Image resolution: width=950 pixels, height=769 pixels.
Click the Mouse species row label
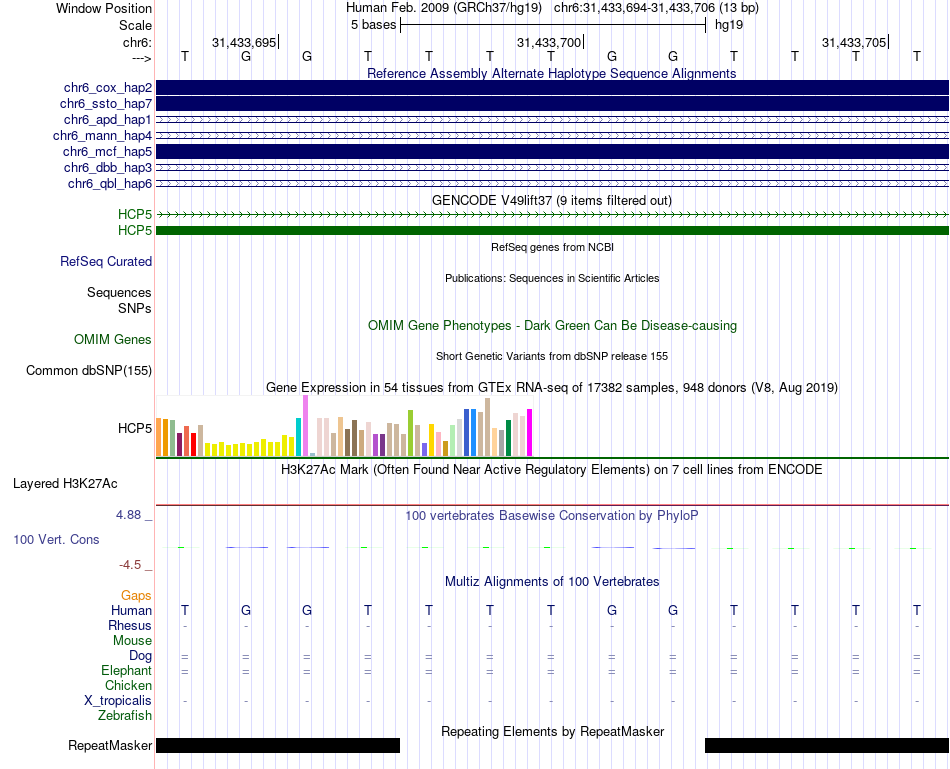point(132,641)
